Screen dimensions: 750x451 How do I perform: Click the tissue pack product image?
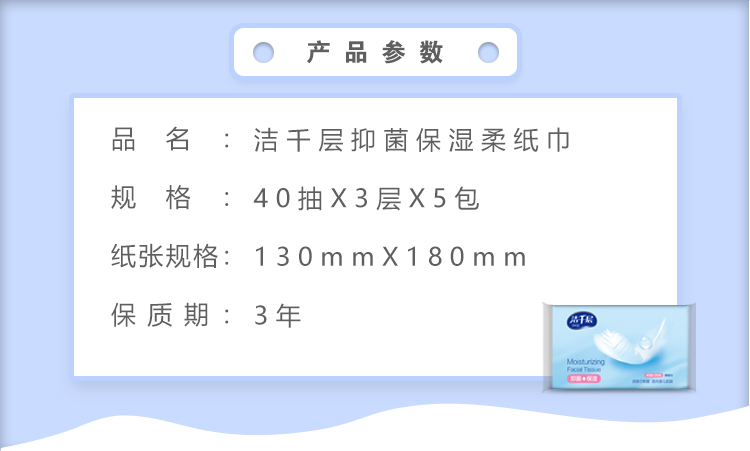coord(619,347)
